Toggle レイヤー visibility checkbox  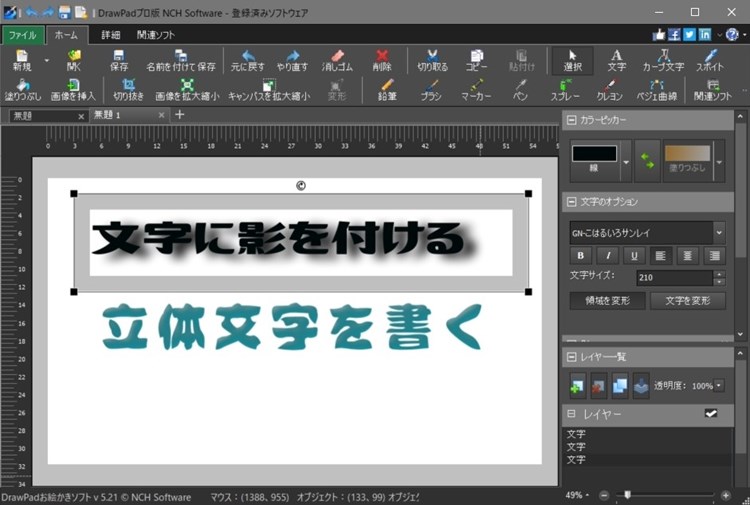711,413
